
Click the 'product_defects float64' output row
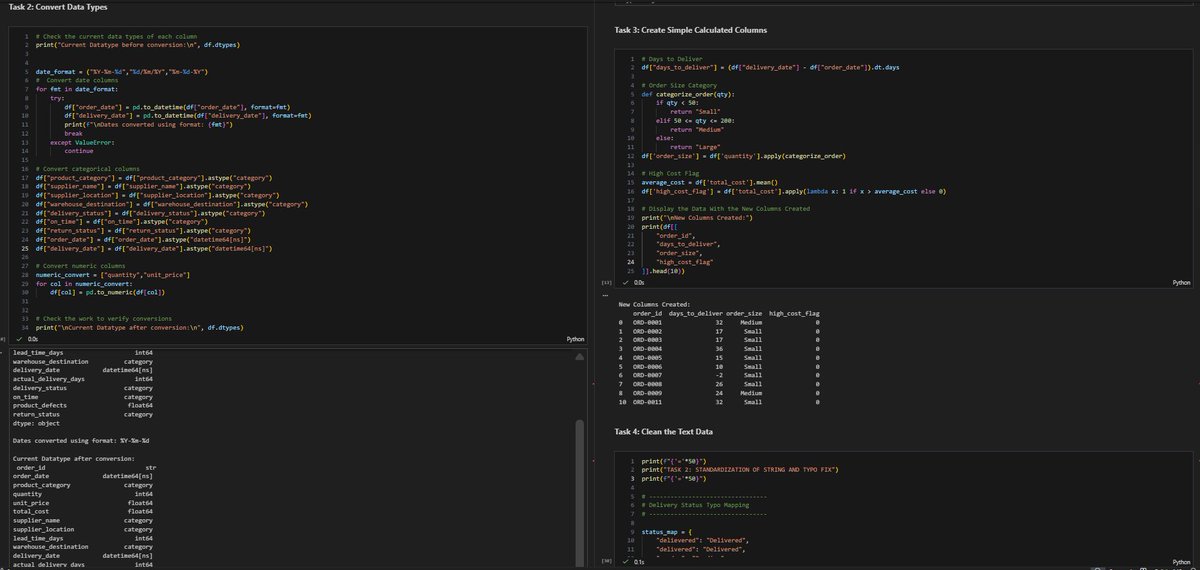click(82, 405)
